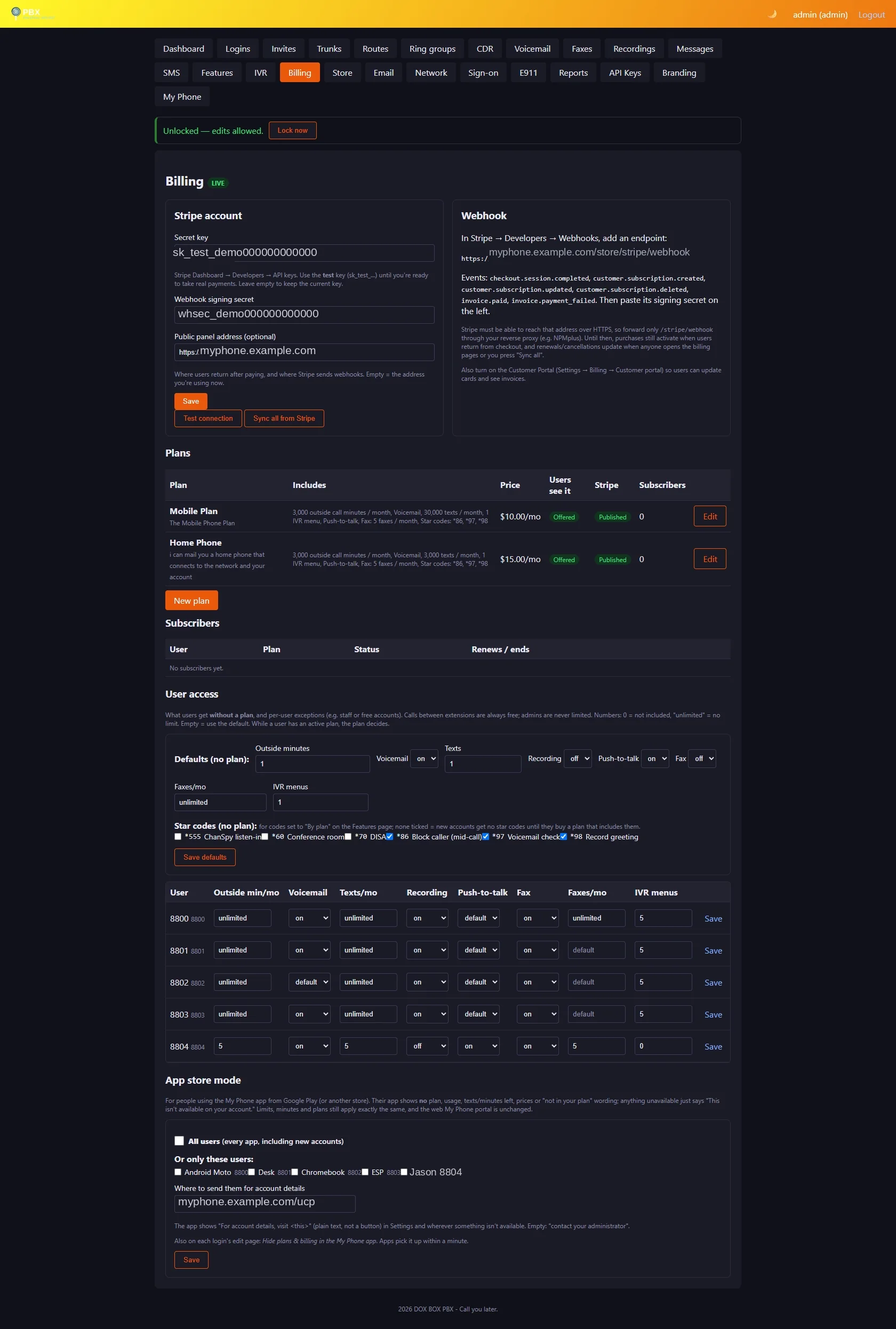The width and height of the screenshot is (896, 1329).
Task: Select the Branding tab
Action: point(679,73)
